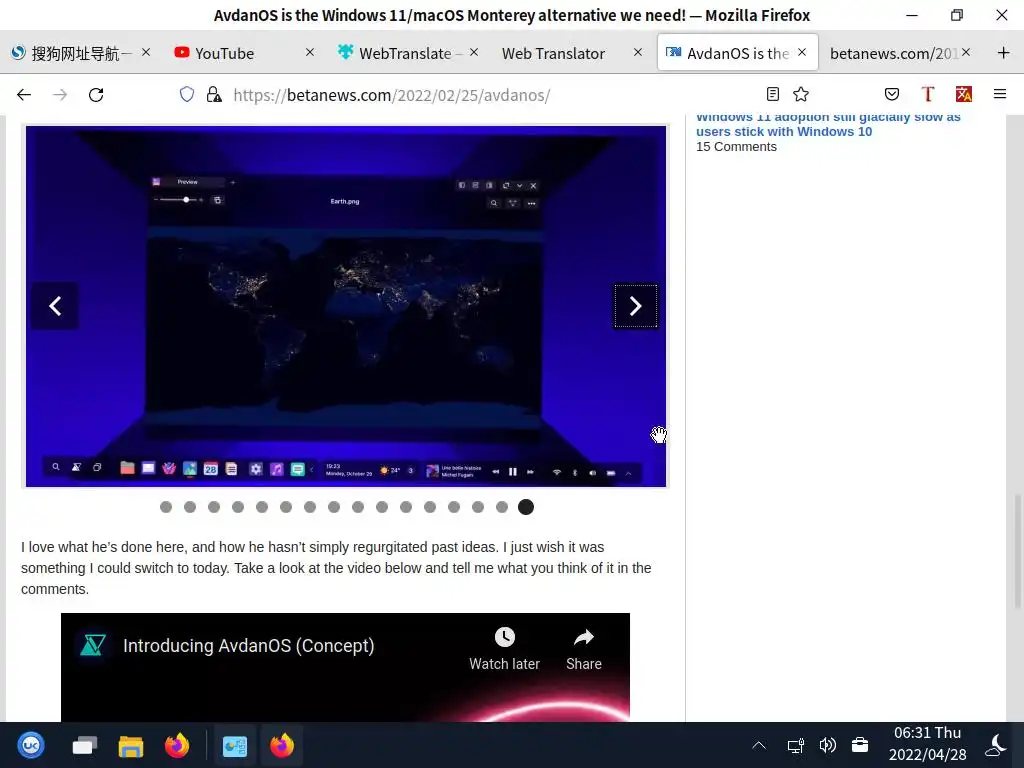
Task: Toggle night mode moon icon
Action: pyautogui.click(x=996, y=745)
